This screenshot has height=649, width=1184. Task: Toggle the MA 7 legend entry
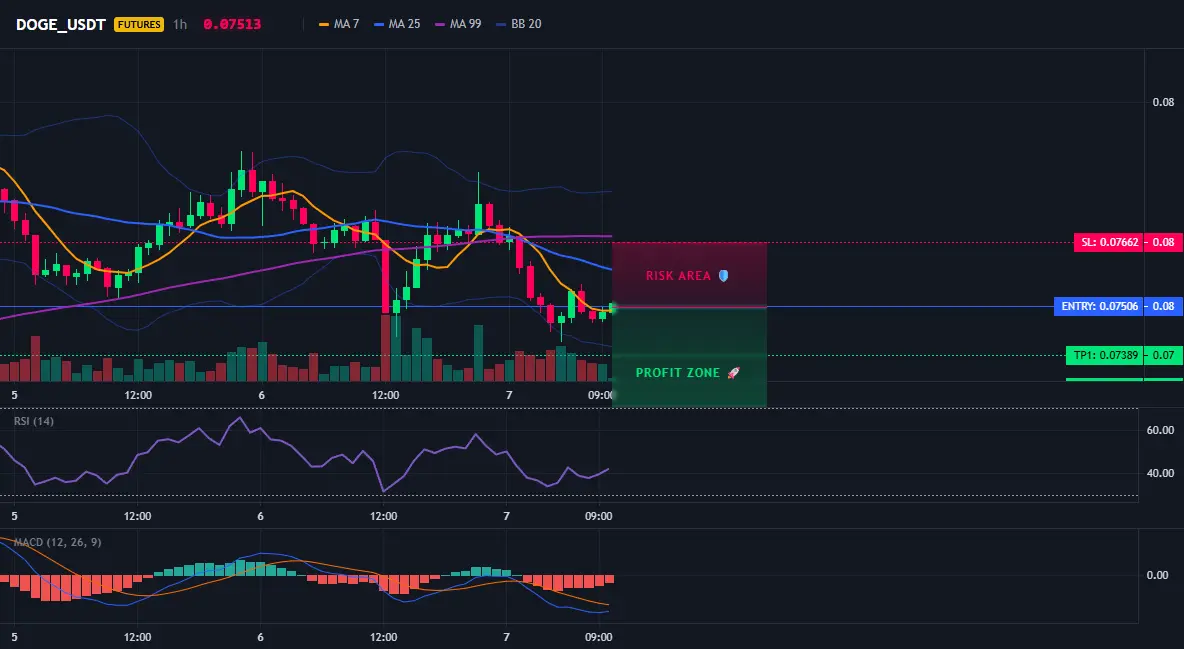[339, 24]
